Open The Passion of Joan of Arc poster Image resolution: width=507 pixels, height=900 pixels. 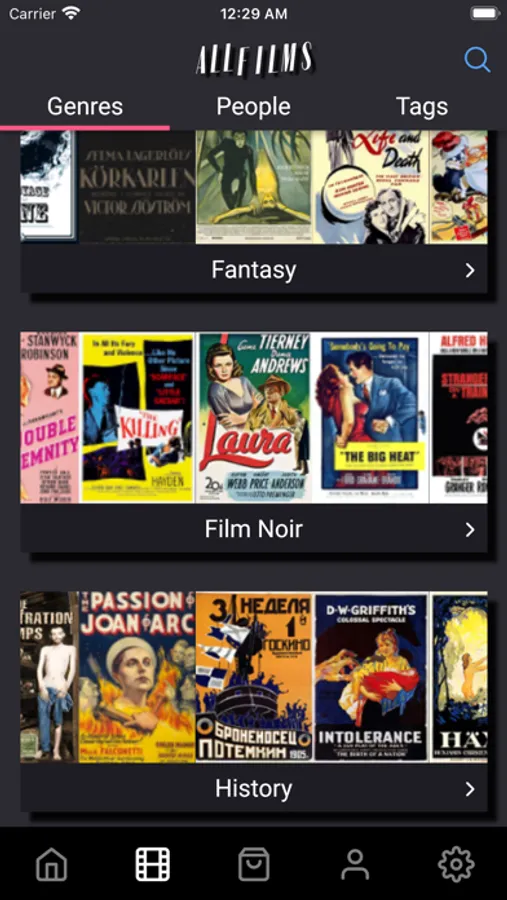(137, 677)
